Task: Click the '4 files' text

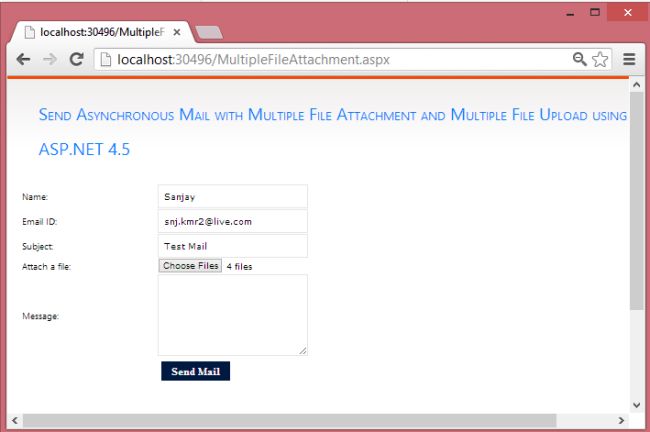Action: coord(239,267)
